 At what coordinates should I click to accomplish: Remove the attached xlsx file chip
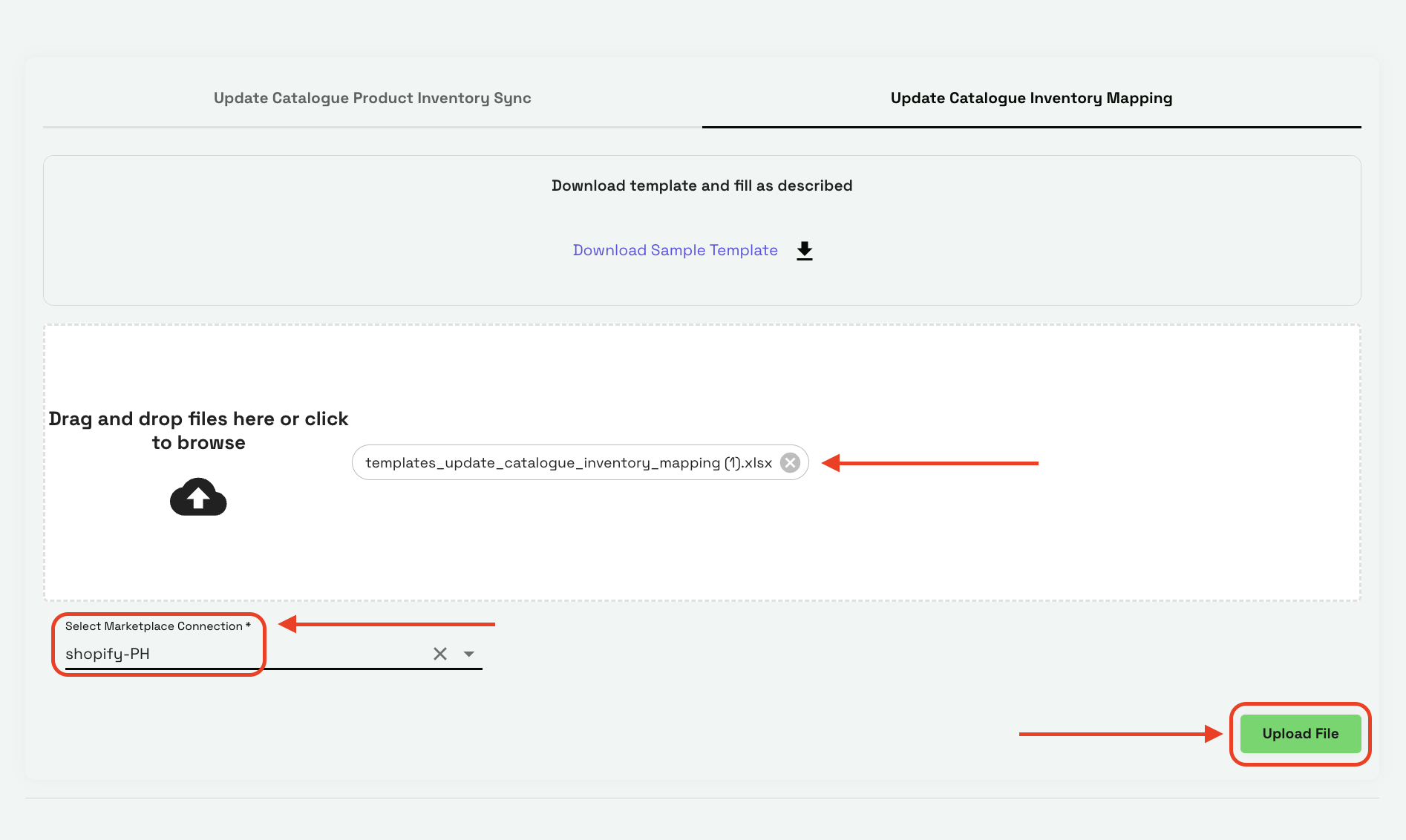click(x=790, y=463)
